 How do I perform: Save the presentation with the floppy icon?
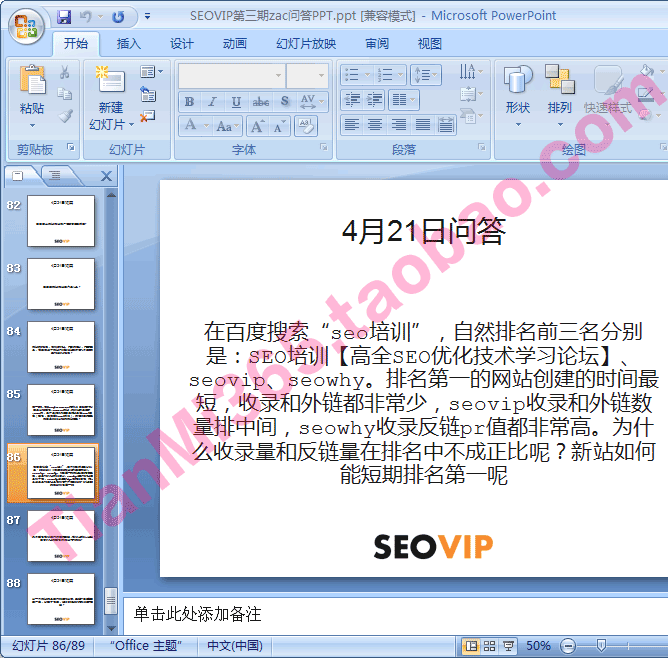point(64,17)
